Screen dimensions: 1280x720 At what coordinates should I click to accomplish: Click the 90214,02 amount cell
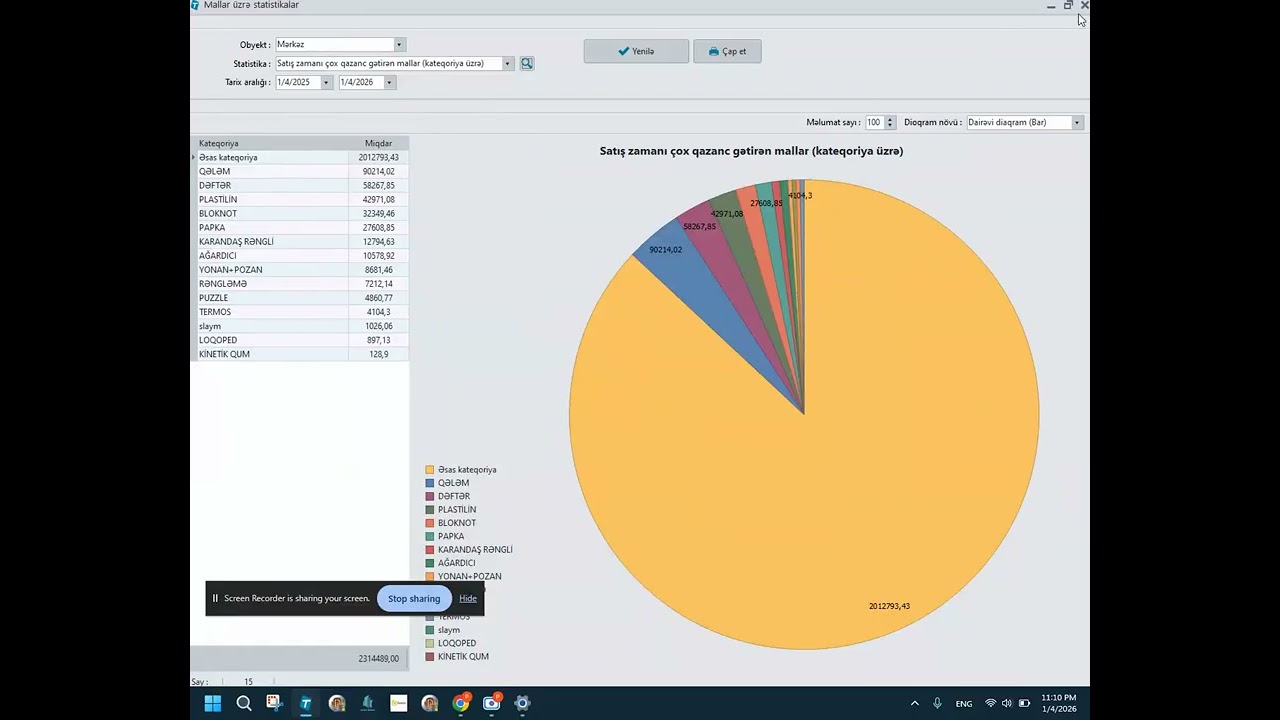pyautogui.click(x=379, y=171)
